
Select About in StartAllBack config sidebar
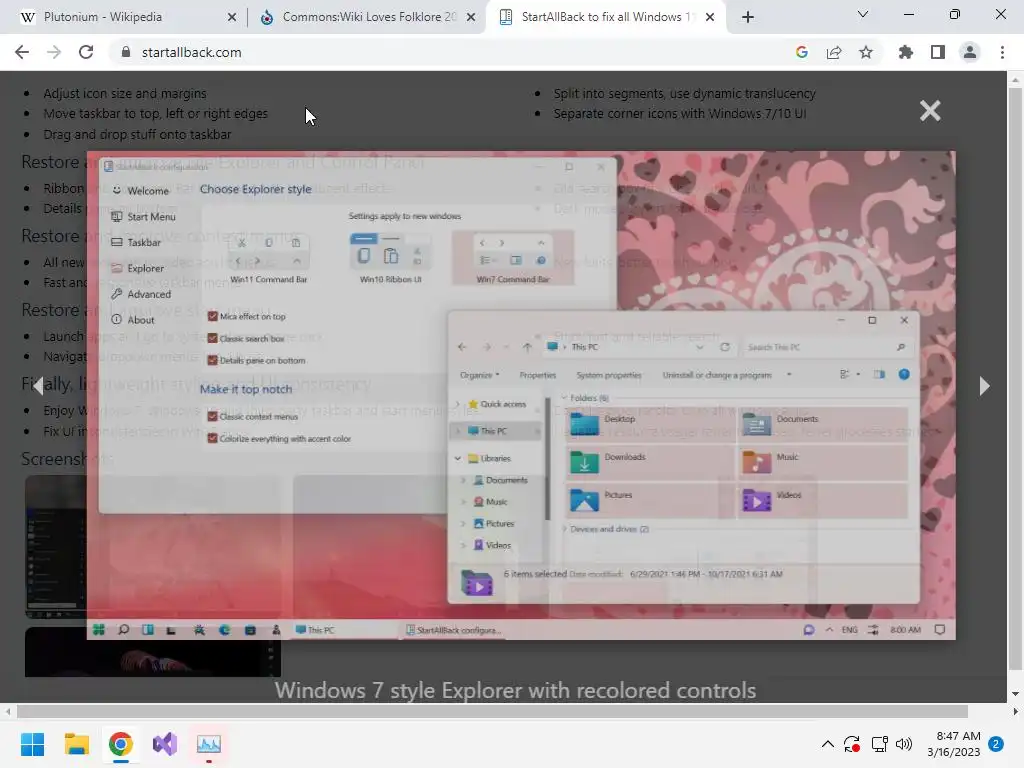tap(133, 320)
